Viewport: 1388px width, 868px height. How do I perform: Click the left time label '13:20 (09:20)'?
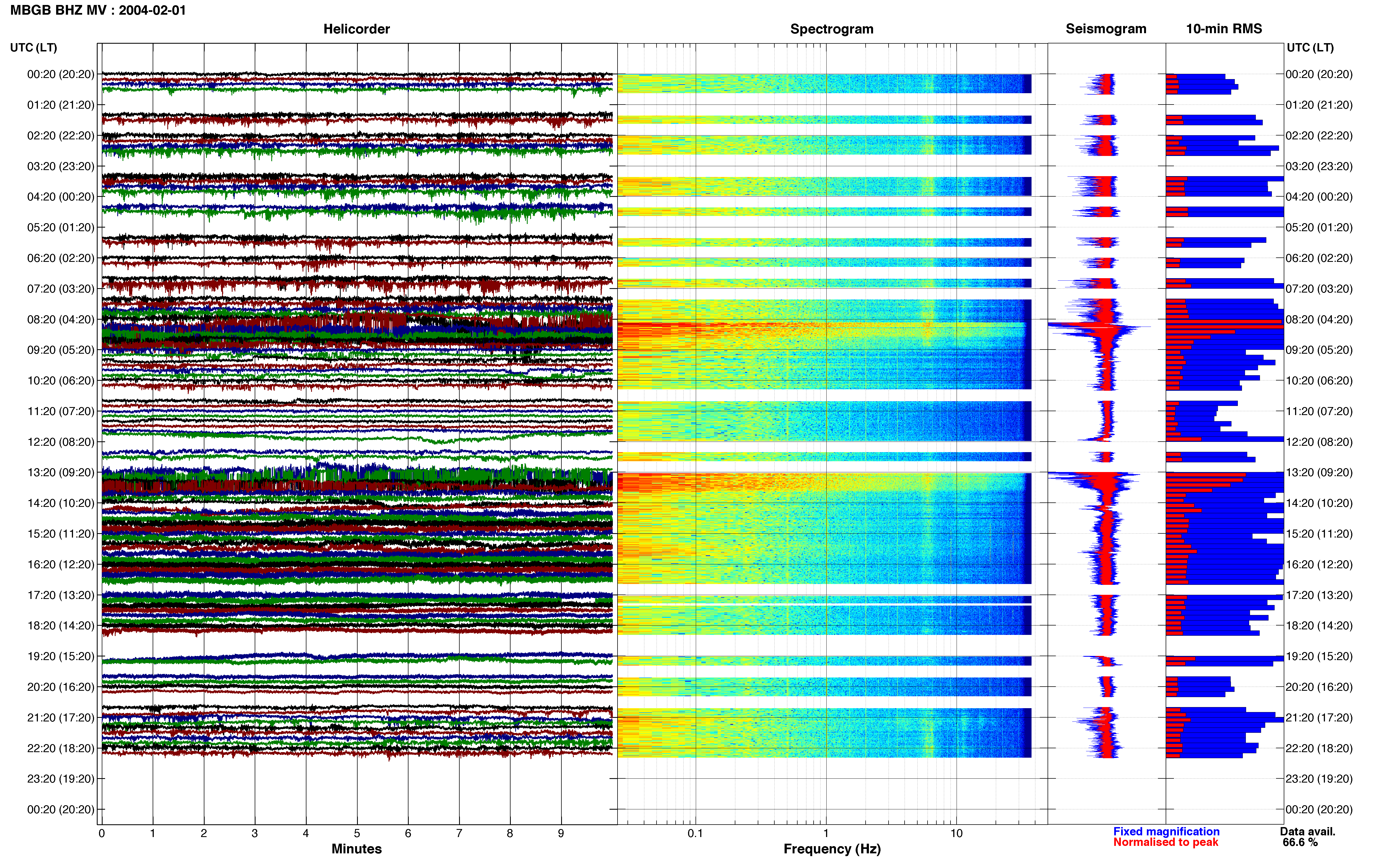[61, 473]
